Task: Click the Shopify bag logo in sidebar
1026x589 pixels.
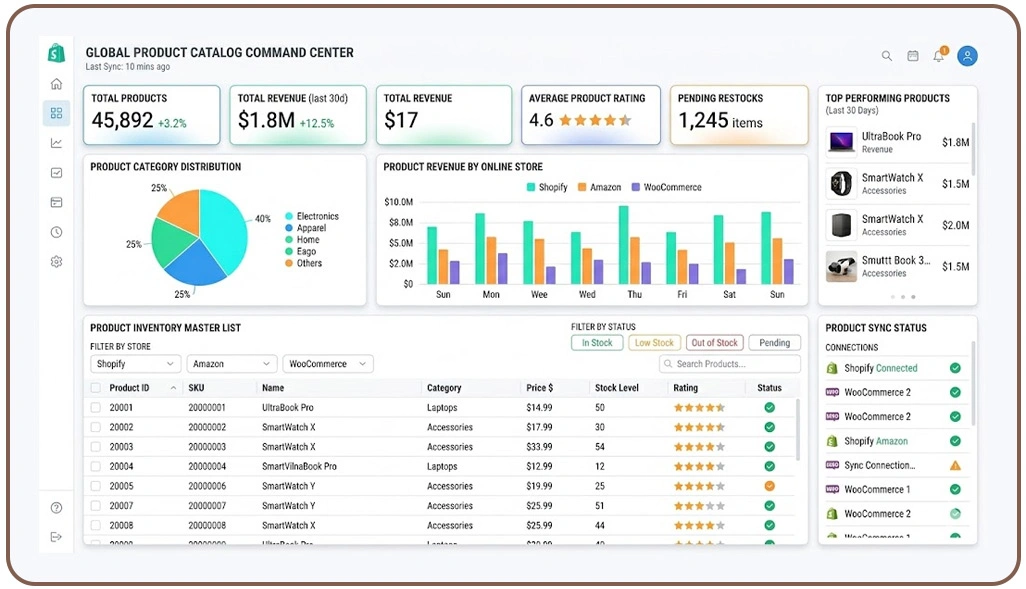Action: tap(56, 53)
